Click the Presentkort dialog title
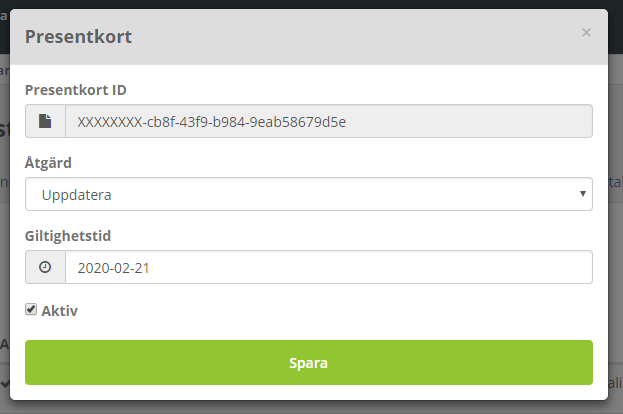The image size is (623, 414). click(78, 37)
